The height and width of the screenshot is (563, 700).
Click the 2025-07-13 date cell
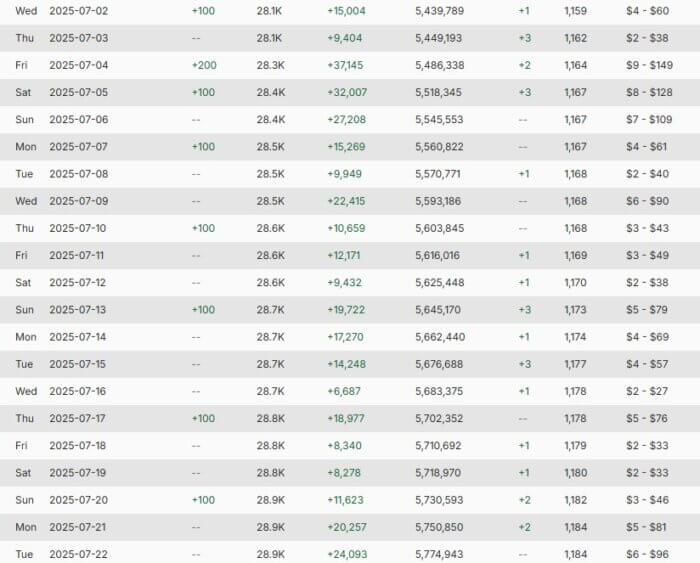click(79, 309)
